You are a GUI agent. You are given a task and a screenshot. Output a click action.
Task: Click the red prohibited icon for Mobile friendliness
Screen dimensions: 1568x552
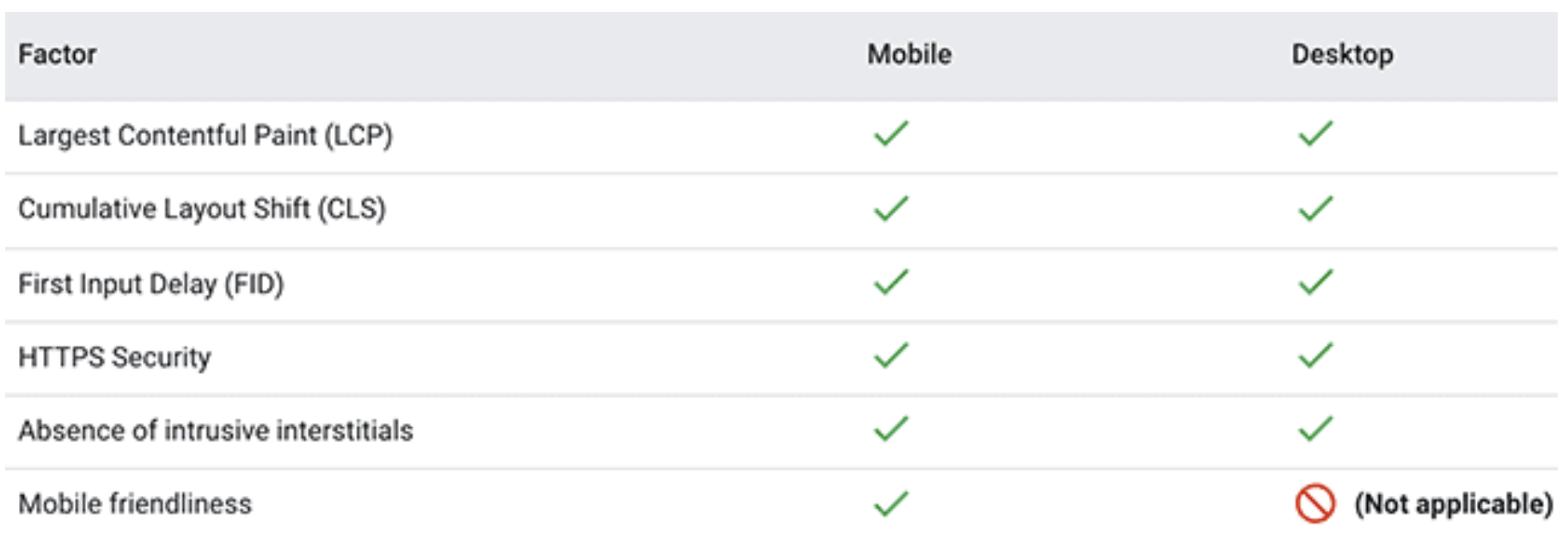click(x=1315, y=503)
